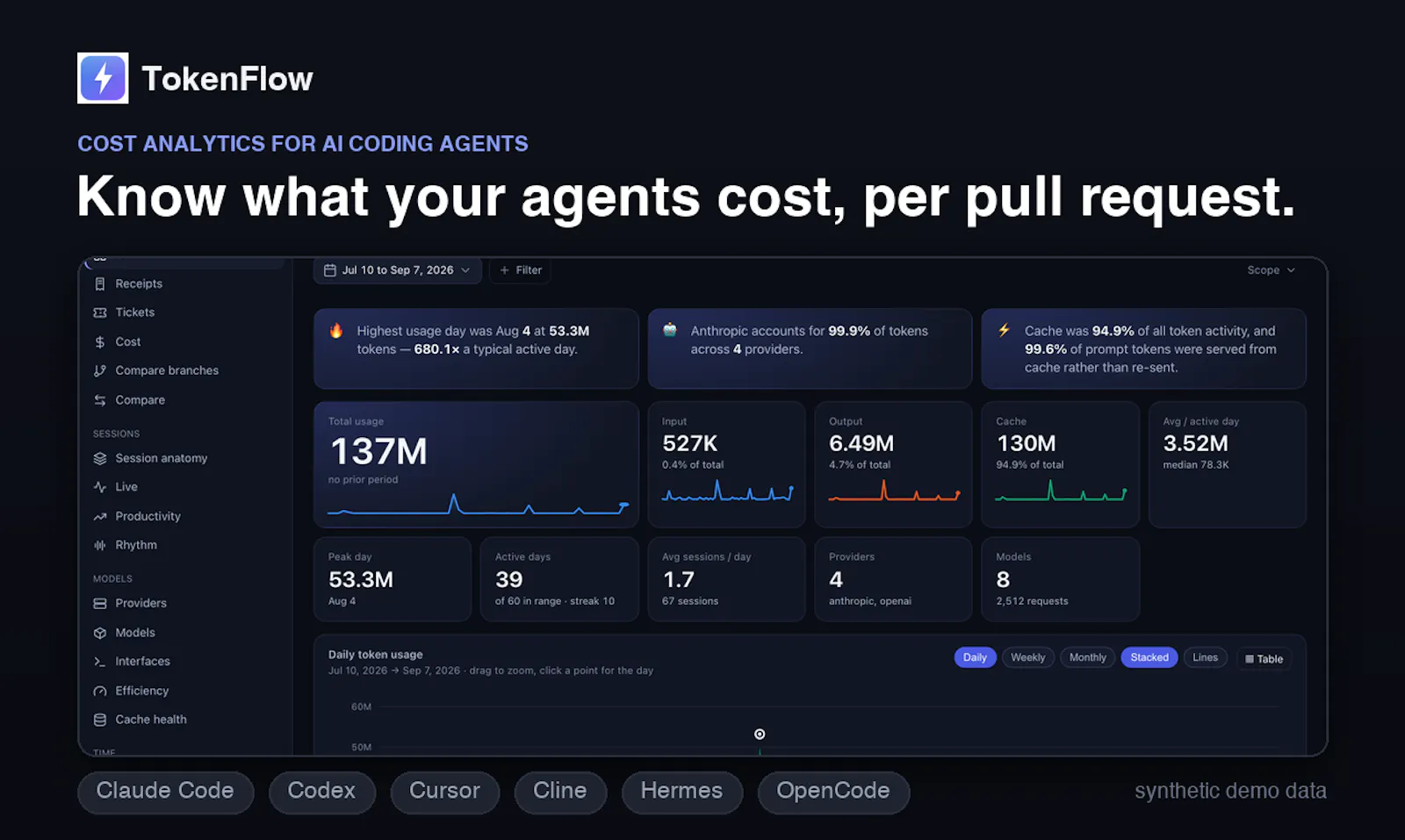This screenshot has height=840, width=1405.
Task: Open the Jul 10 to Sep 7 date dropdown
Action: [397, 270]
